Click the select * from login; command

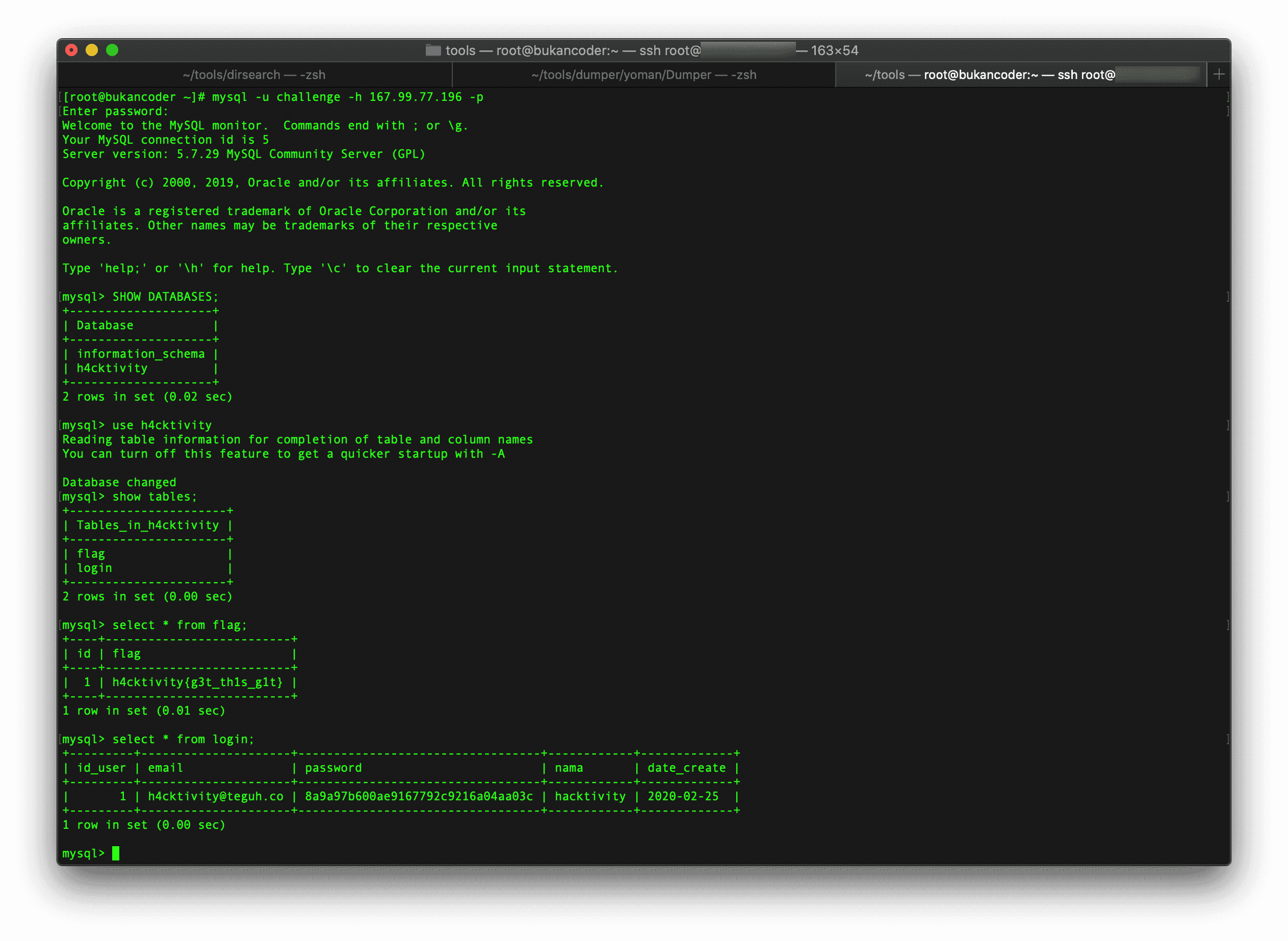pyautogui.click(x=183, y=739)
